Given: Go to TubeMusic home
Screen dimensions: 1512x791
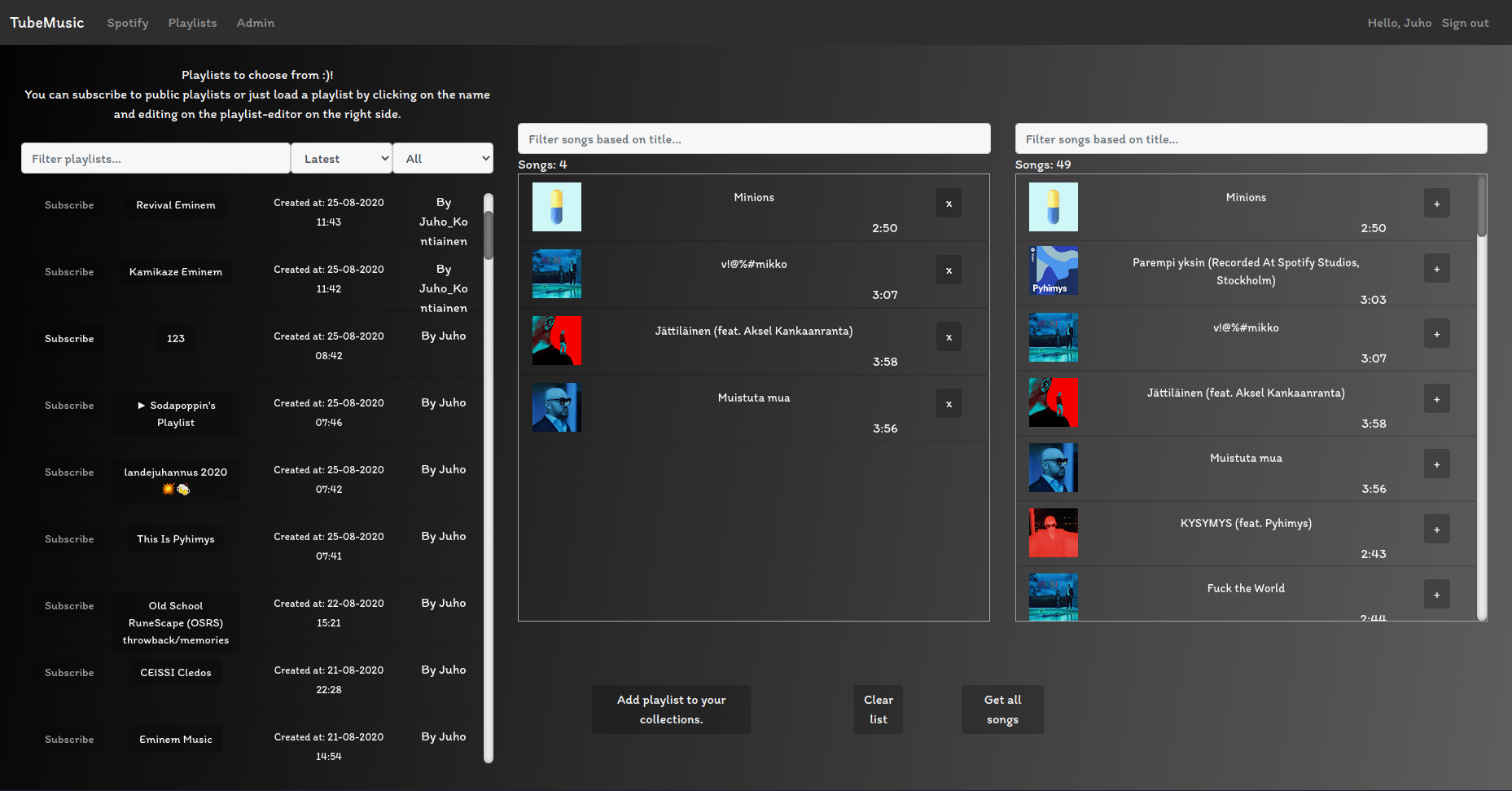Looking at the screenshot, I should pyautogui.click(x=47, y=23).
